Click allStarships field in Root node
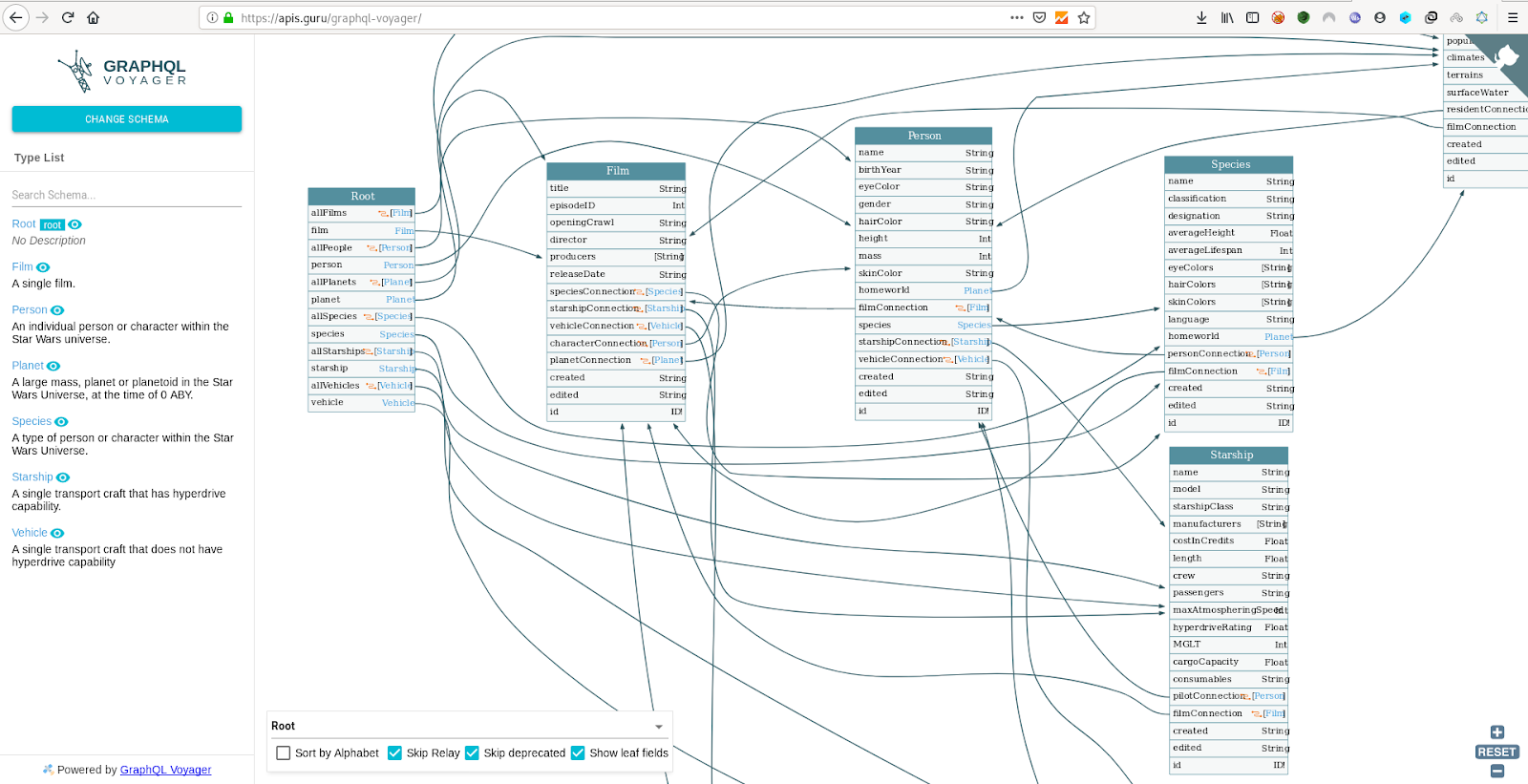The image size is (1528, 784). pyautogui.click(x=362, y=351)
